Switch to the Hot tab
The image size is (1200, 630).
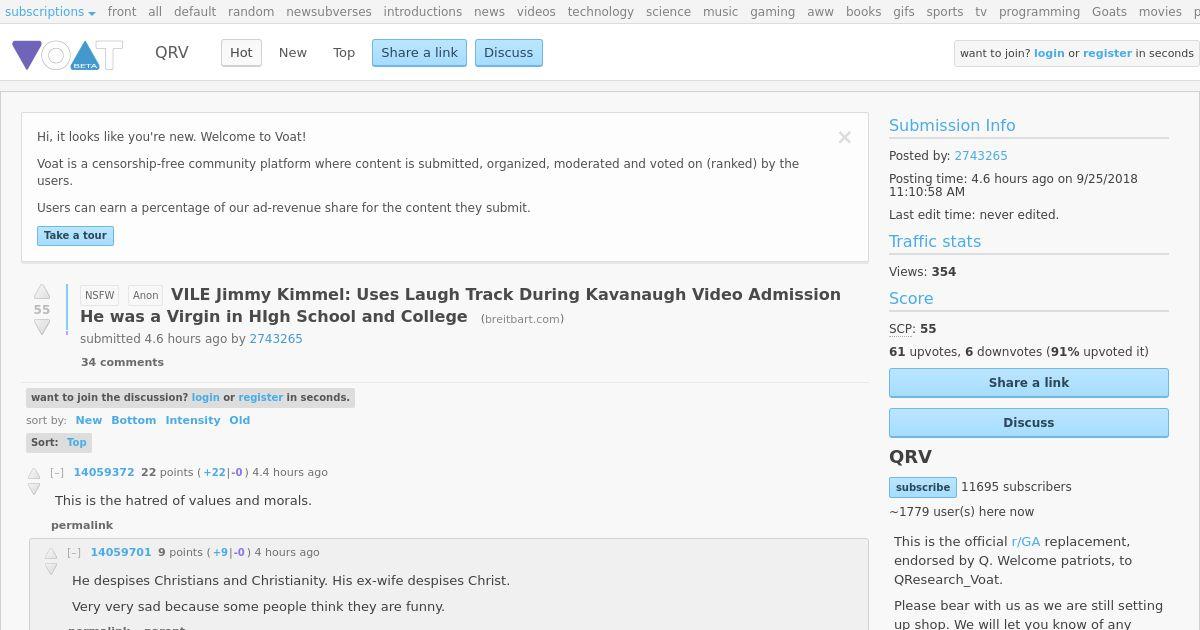tap(241, 53)
